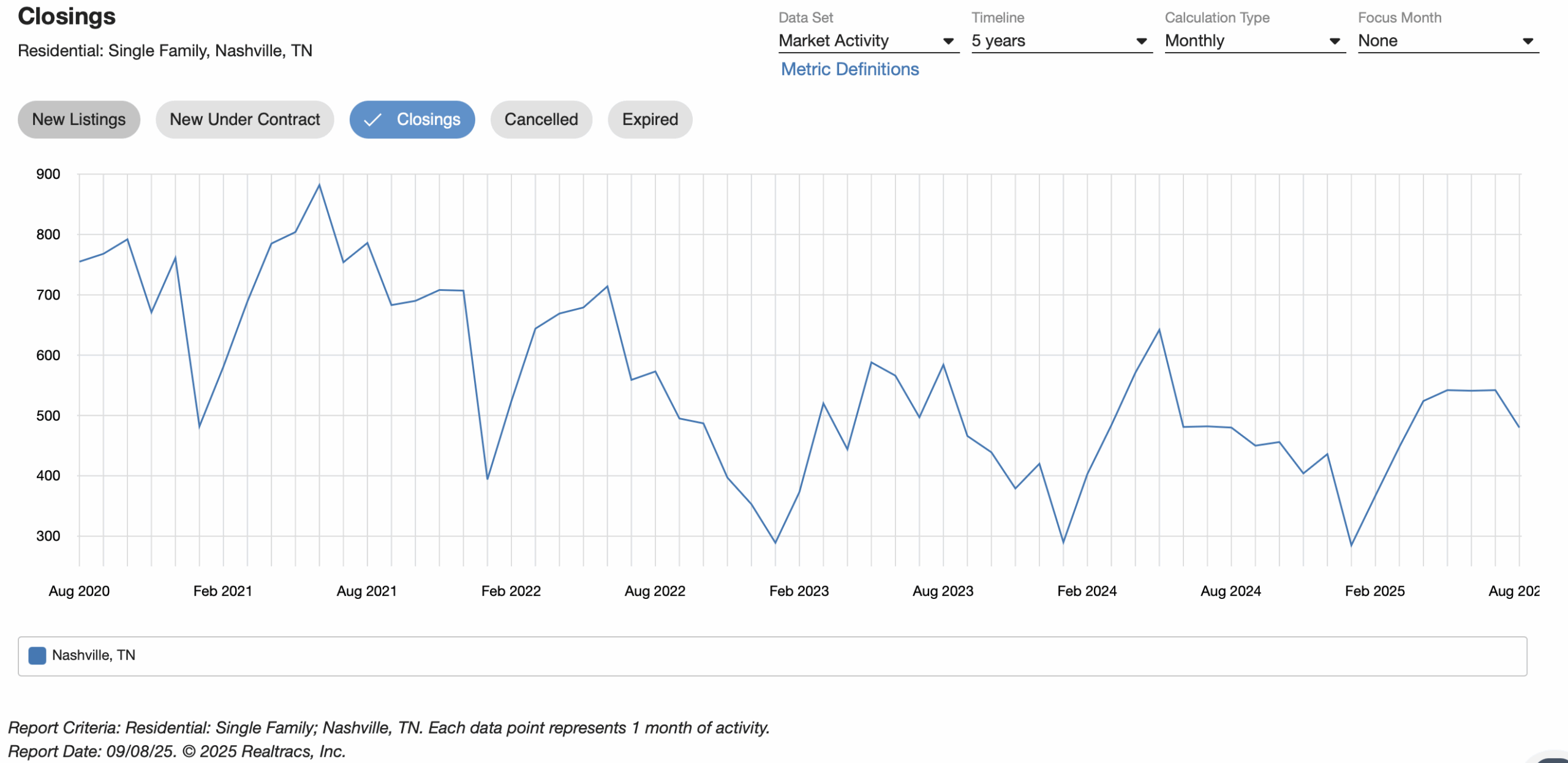Click the Nashville, TN legend label
The width and height of the screenshot is (1568, 763).
point(94,655)
